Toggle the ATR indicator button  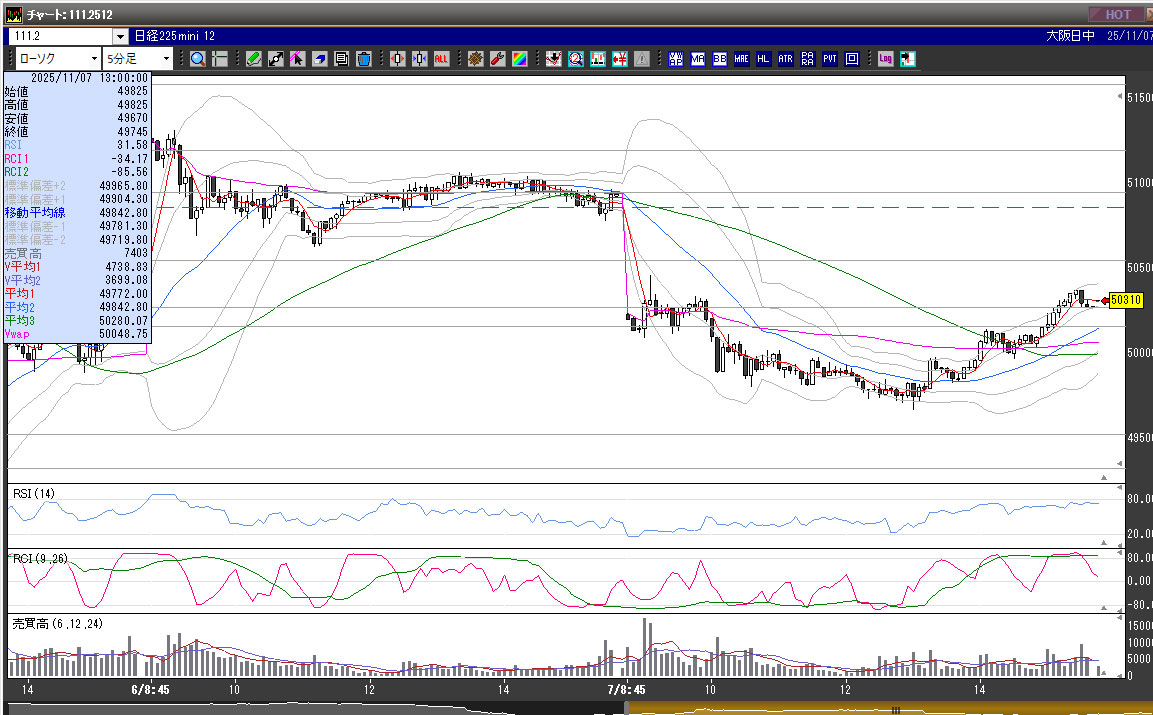786,59
